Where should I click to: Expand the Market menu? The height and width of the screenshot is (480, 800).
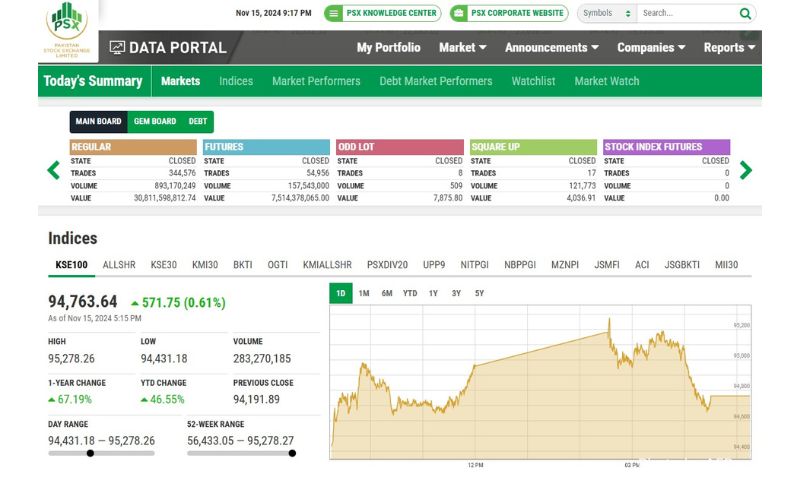(x=462, y=47)
